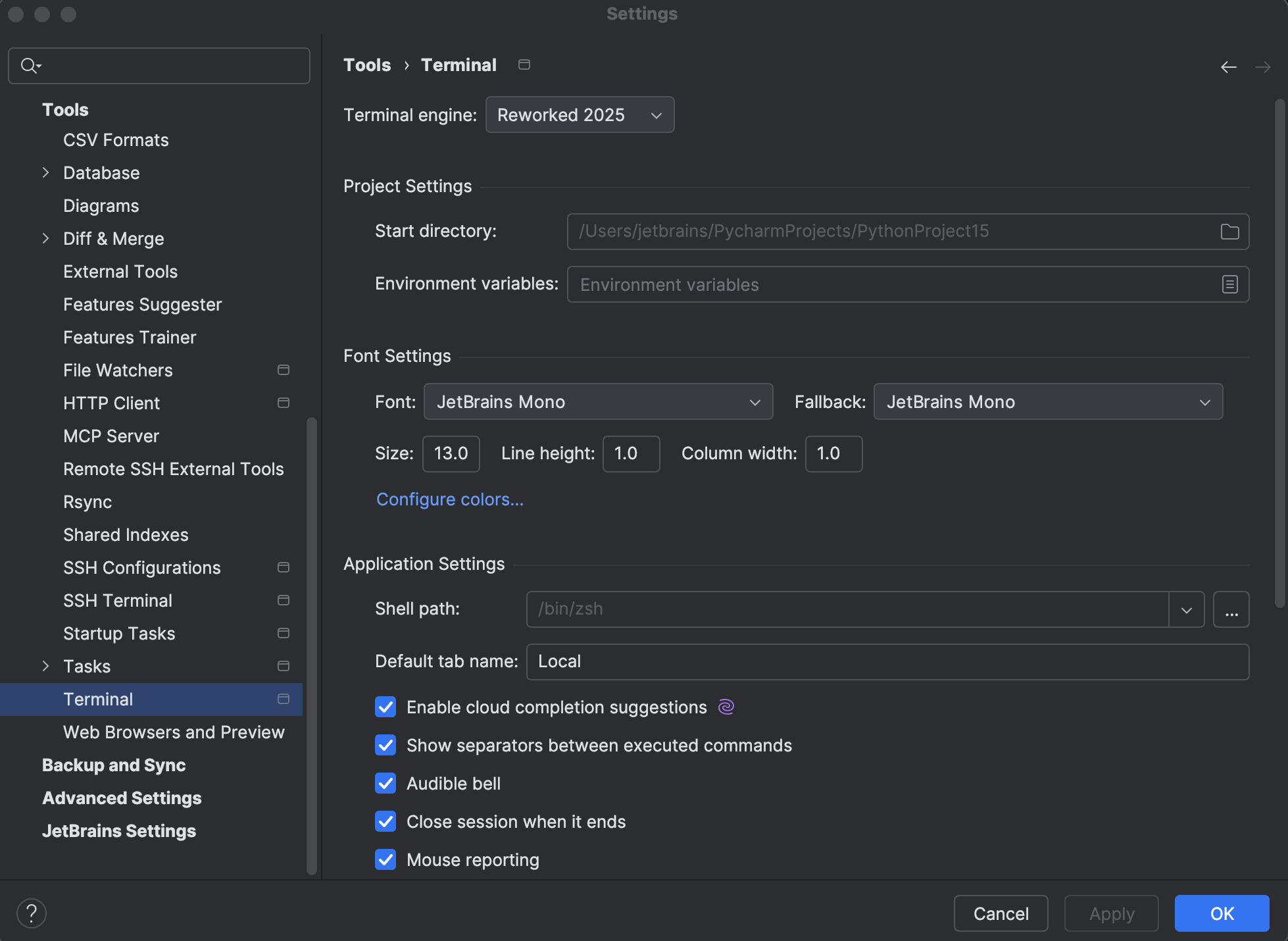Browse Start directory using the folder icon
Viewport: 1288px width, 941px height.
coord(1229,231)
